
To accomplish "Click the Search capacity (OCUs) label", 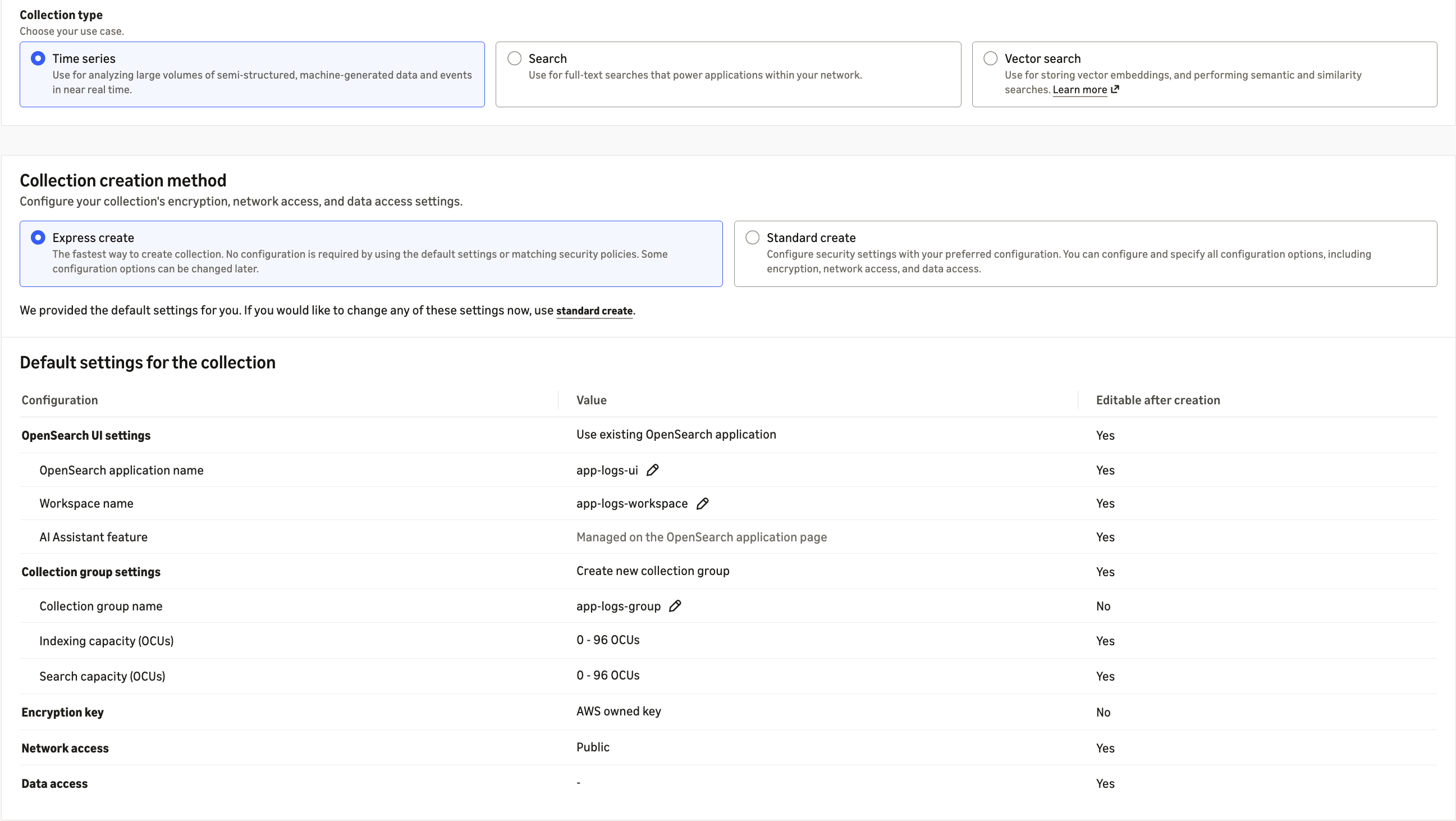I will pos(102,676).
